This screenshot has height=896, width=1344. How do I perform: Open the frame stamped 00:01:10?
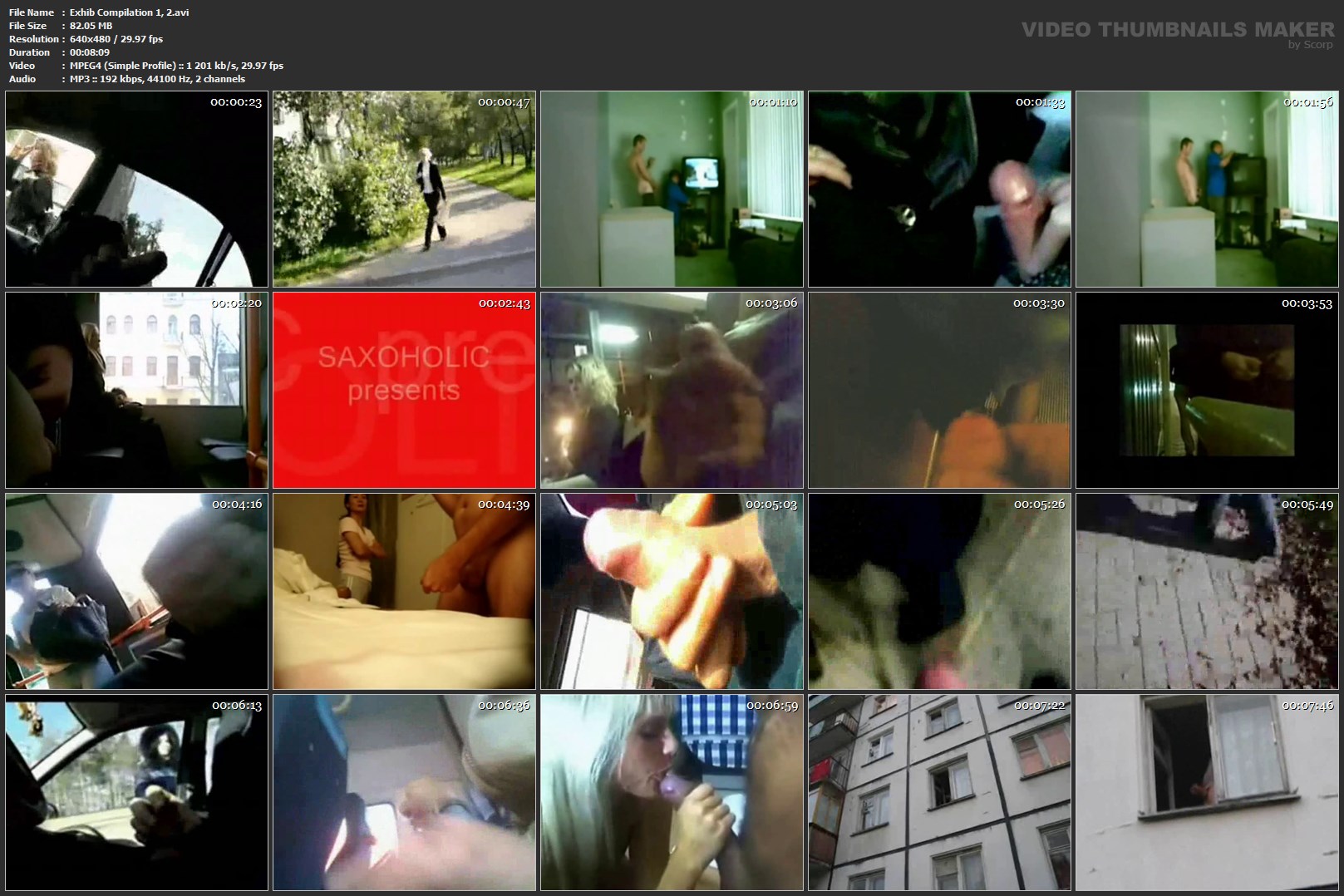coord(672,189)
